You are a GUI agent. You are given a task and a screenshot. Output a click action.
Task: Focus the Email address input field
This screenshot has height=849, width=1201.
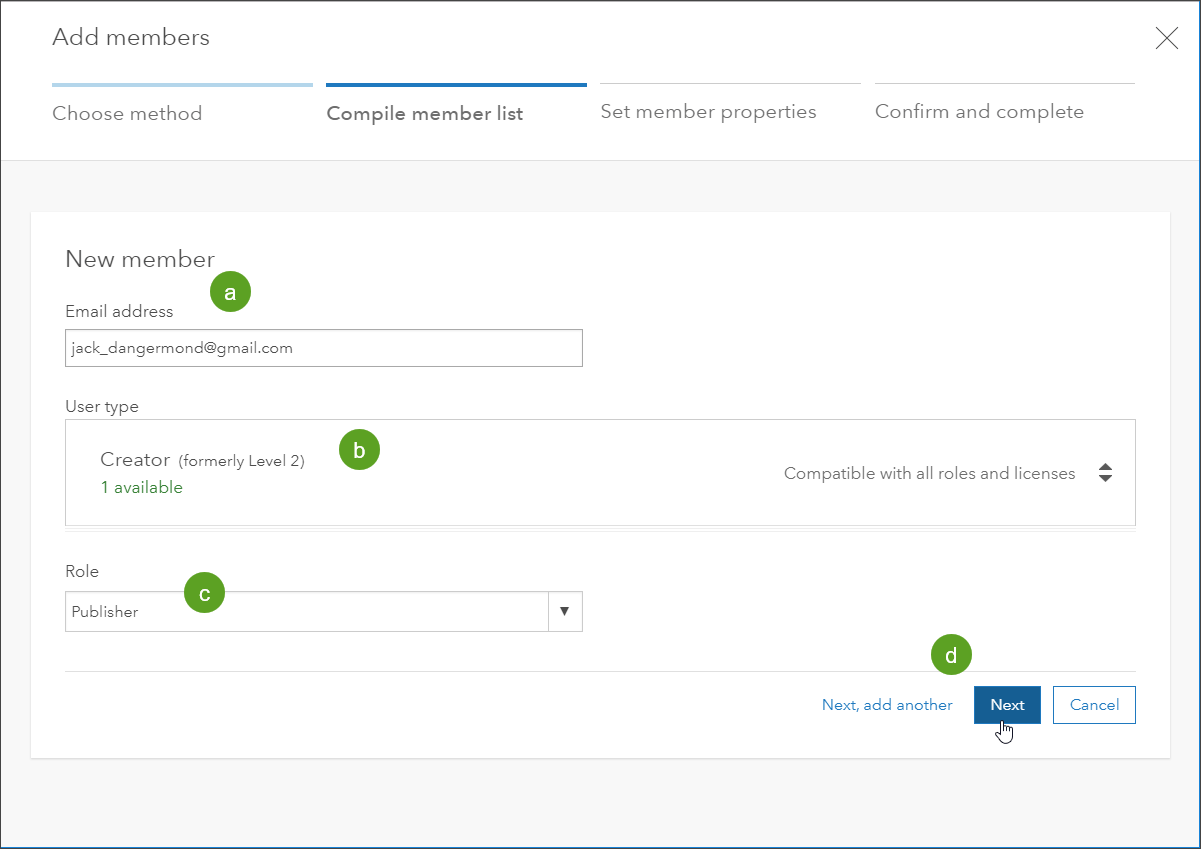[x=323, y=348]
